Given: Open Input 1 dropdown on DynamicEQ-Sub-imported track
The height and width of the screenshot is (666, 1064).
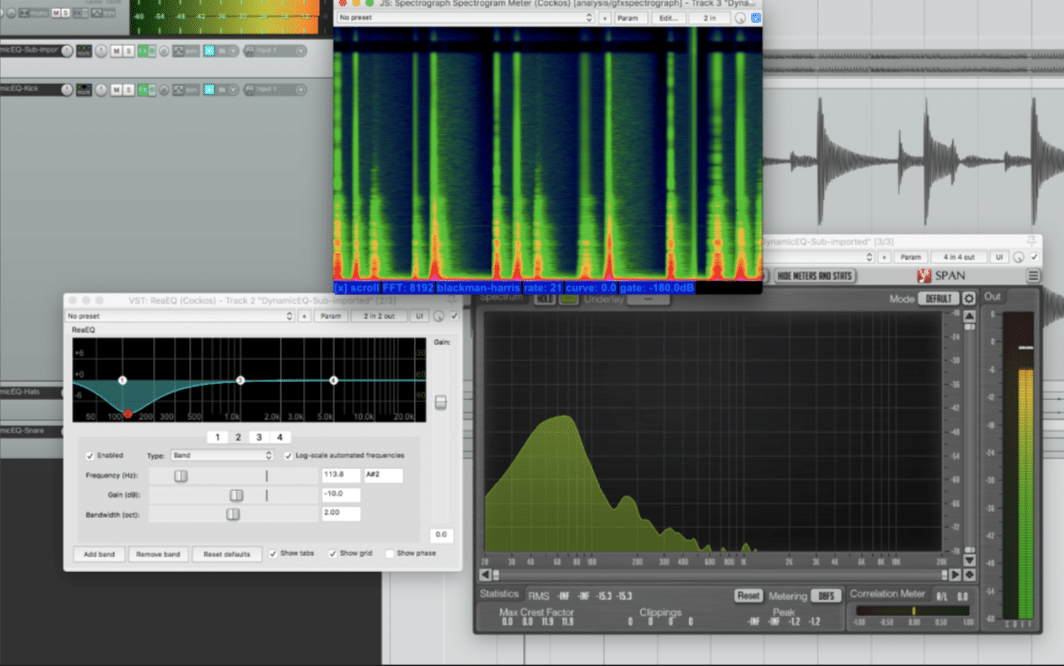Looking at the screenshot, I should coord(275,51).
